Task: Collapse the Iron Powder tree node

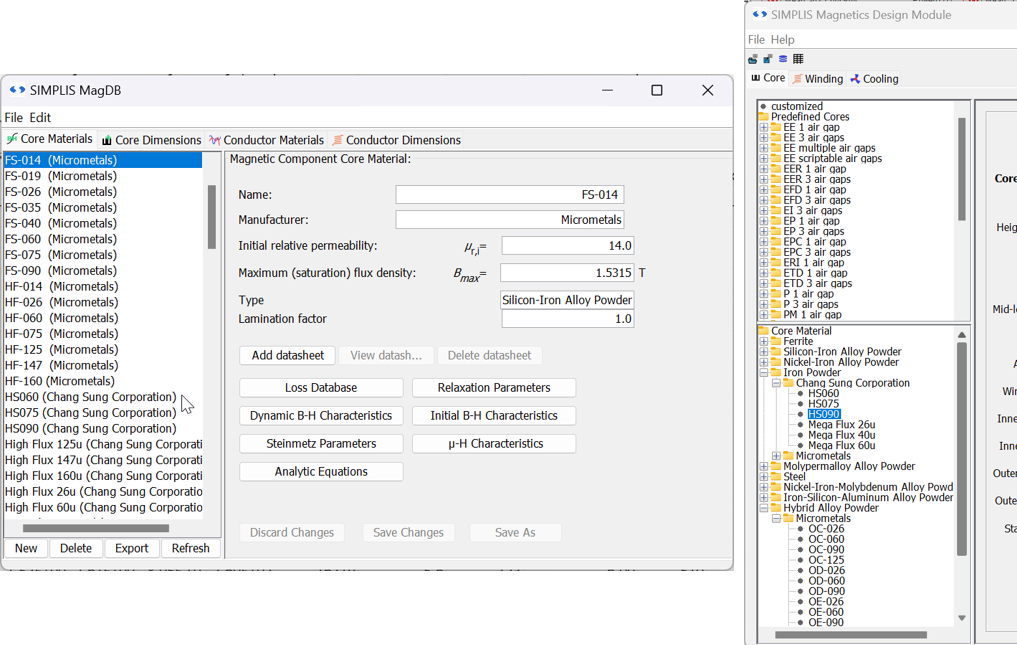Action: tap(764, 373)
